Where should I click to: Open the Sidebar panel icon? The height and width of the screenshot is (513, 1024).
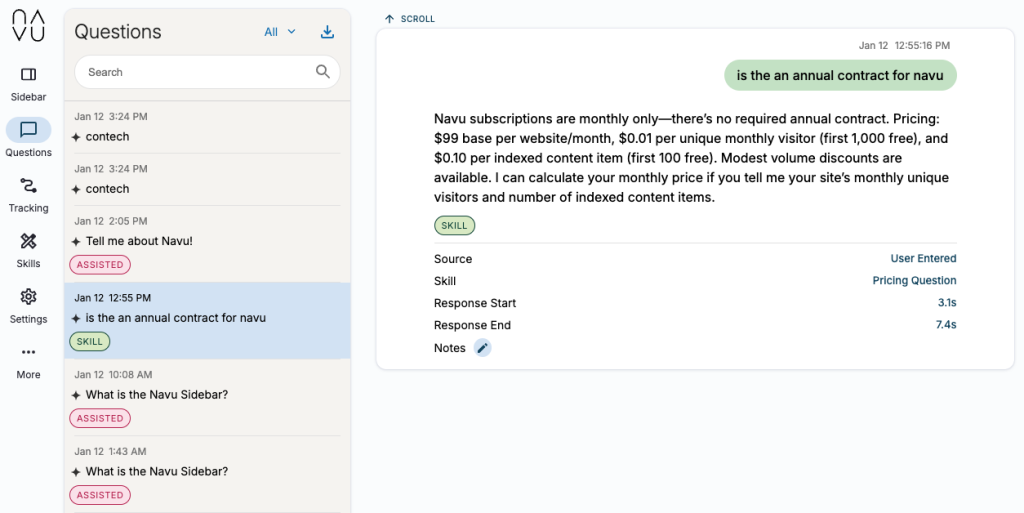[x=28, y=75]
